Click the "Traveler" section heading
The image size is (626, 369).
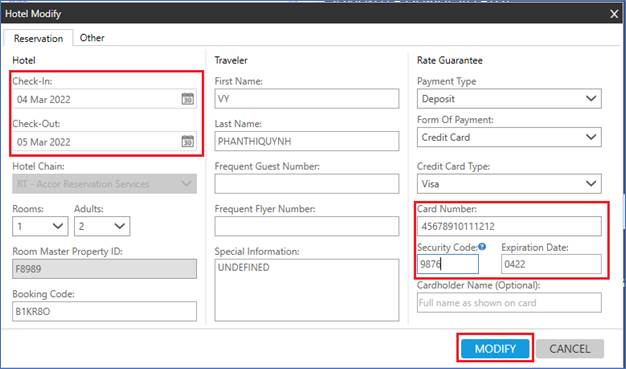coord(231,60)
